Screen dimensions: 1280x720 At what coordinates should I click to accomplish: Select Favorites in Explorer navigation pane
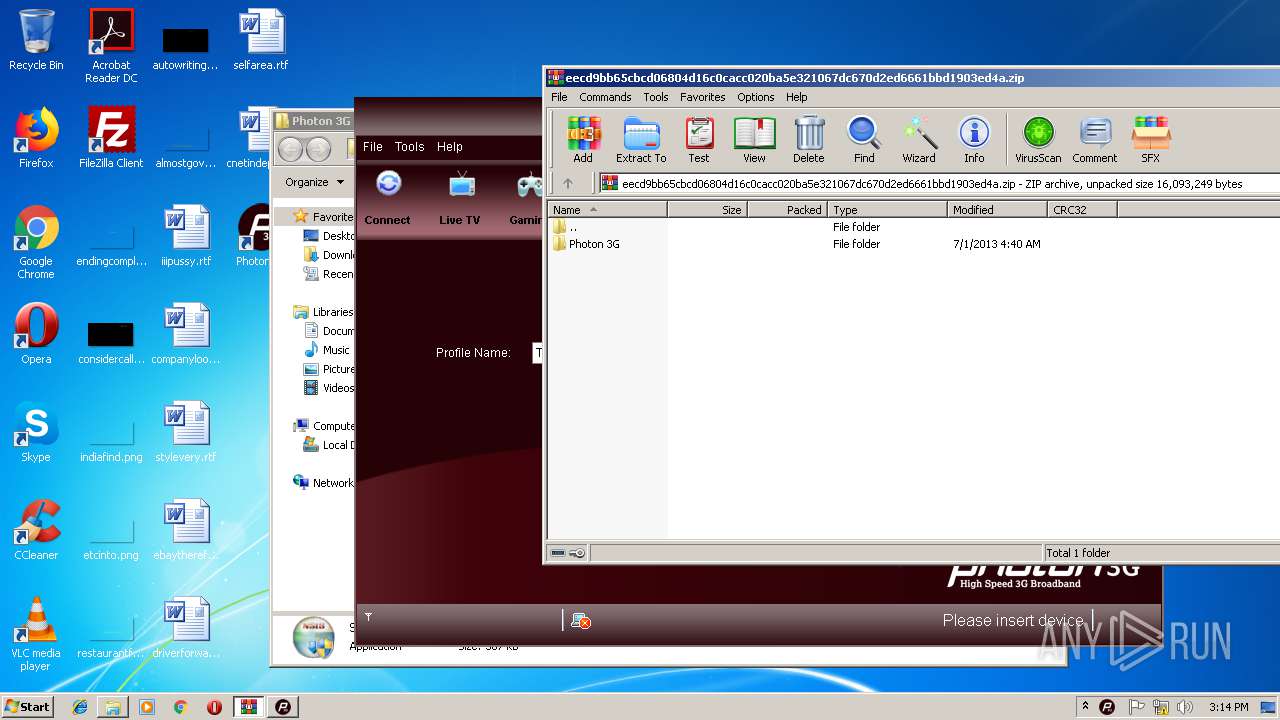coord(322,217)
